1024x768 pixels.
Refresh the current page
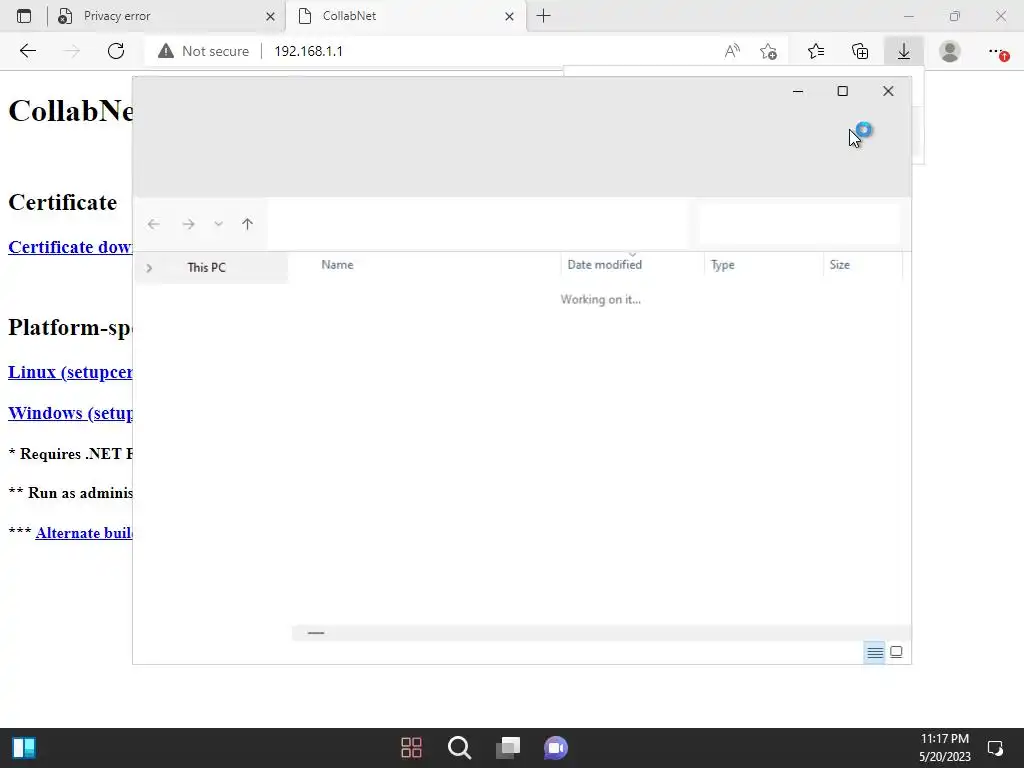click(x=116, y=51)
